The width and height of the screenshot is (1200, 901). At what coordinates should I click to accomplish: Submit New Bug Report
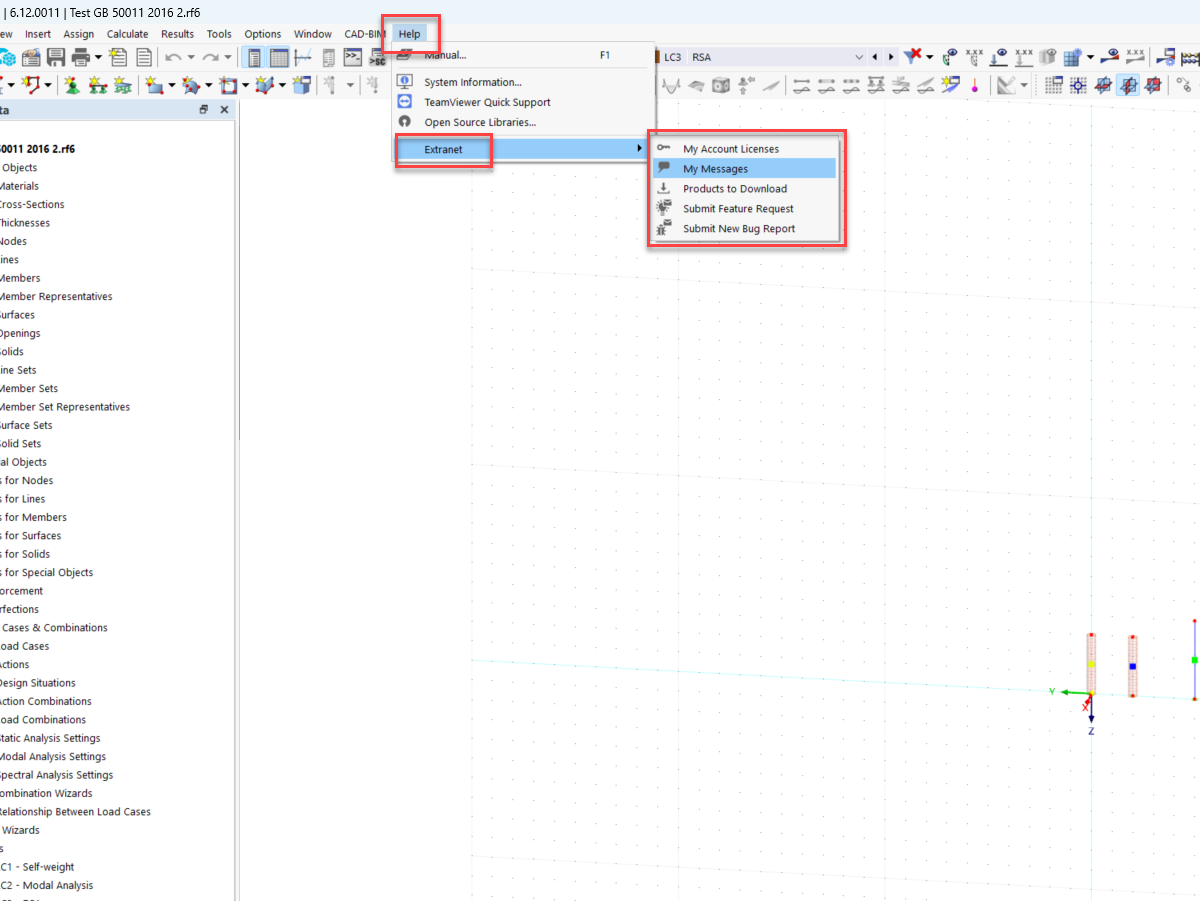(737, 228)
